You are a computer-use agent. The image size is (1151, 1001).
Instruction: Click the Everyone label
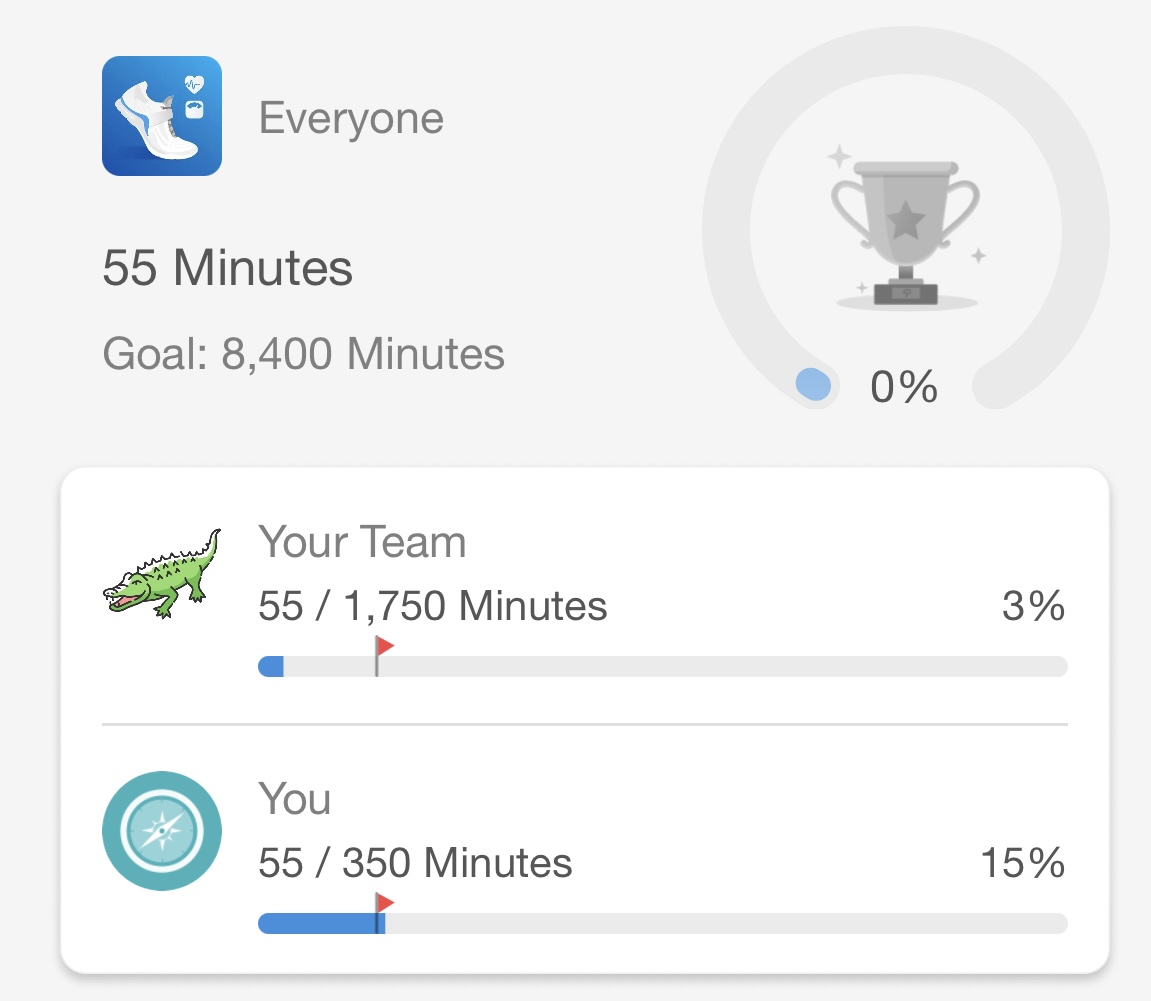click(351, 118)
